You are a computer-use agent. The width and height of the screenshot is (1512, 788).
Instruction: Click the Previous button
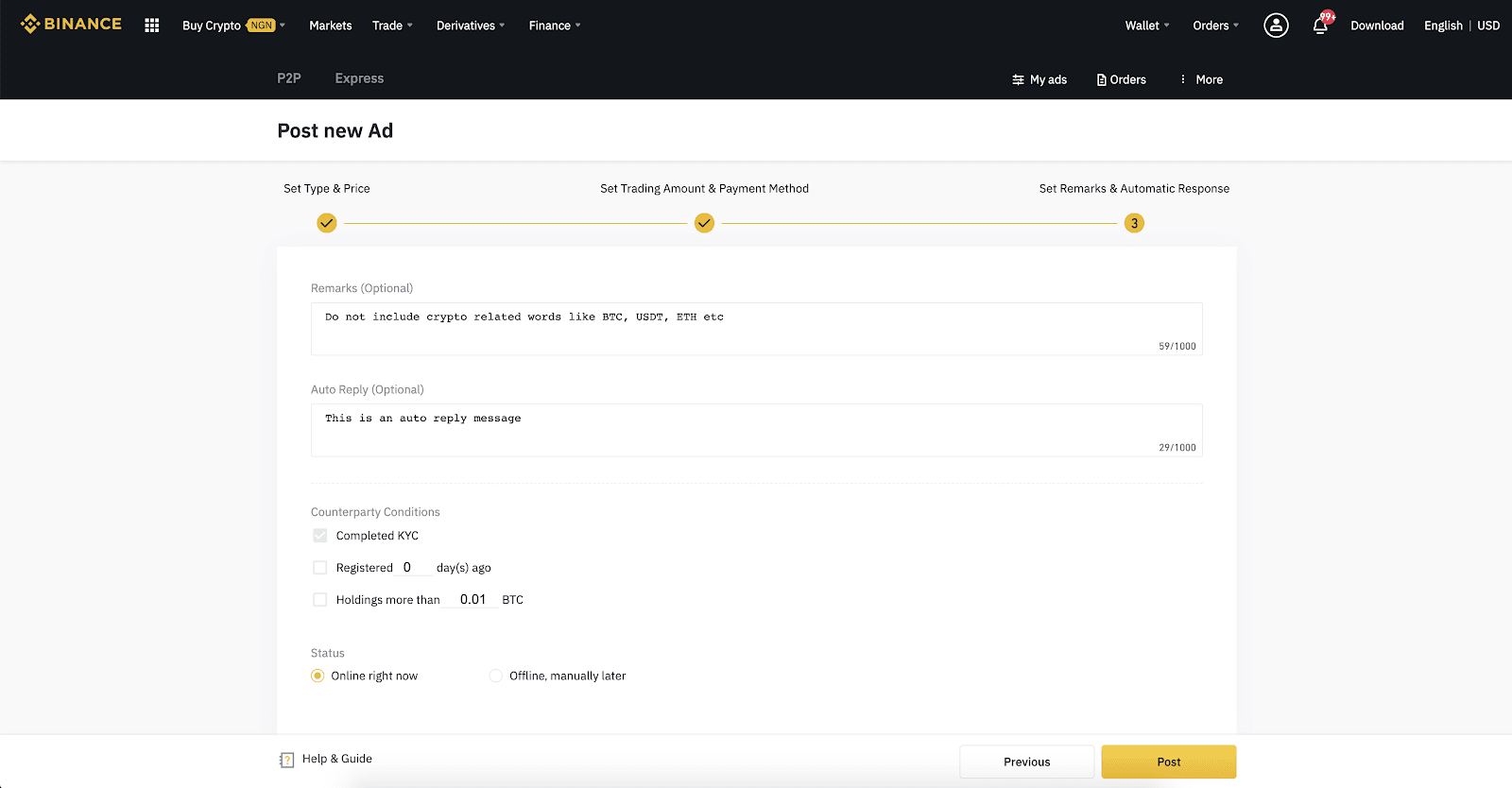[1027, 762]
